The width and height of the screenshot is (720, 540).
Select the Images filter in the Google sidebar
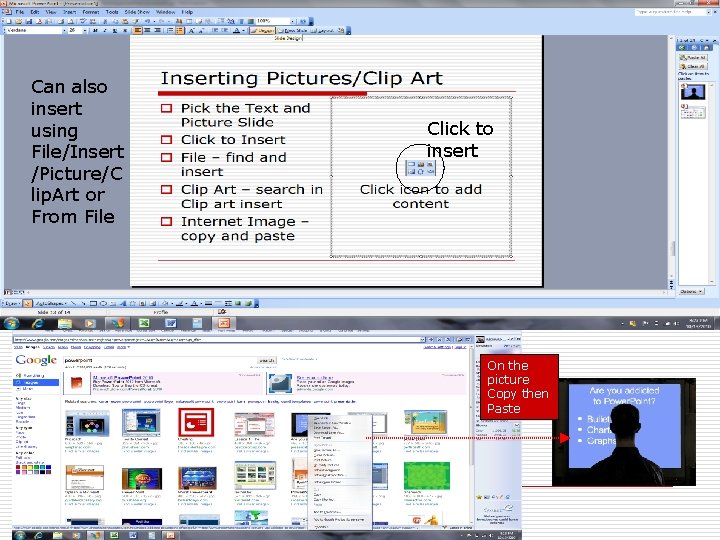tap(36, 382)
